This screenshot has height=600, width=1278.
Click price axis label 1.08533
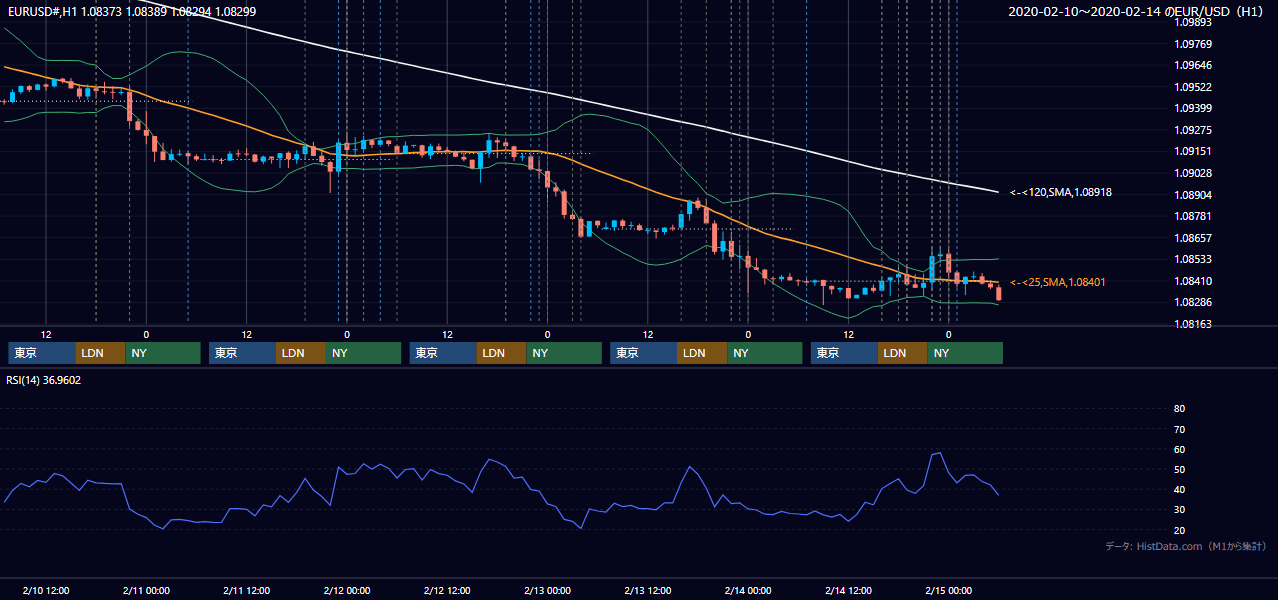tap(1192, 259)
